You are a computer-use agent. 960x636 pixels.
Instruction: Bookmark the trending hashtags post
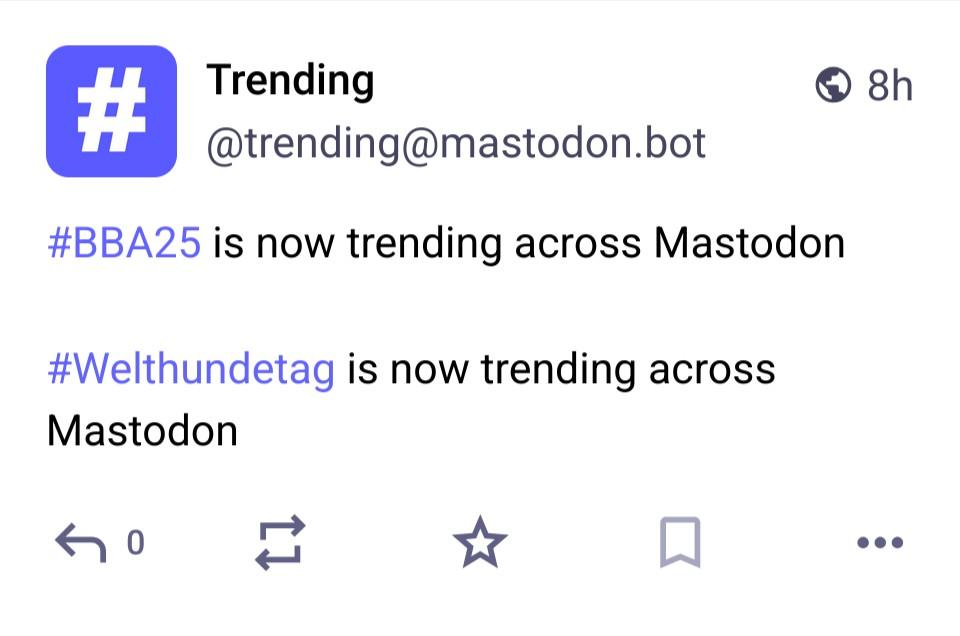[680, 543]
